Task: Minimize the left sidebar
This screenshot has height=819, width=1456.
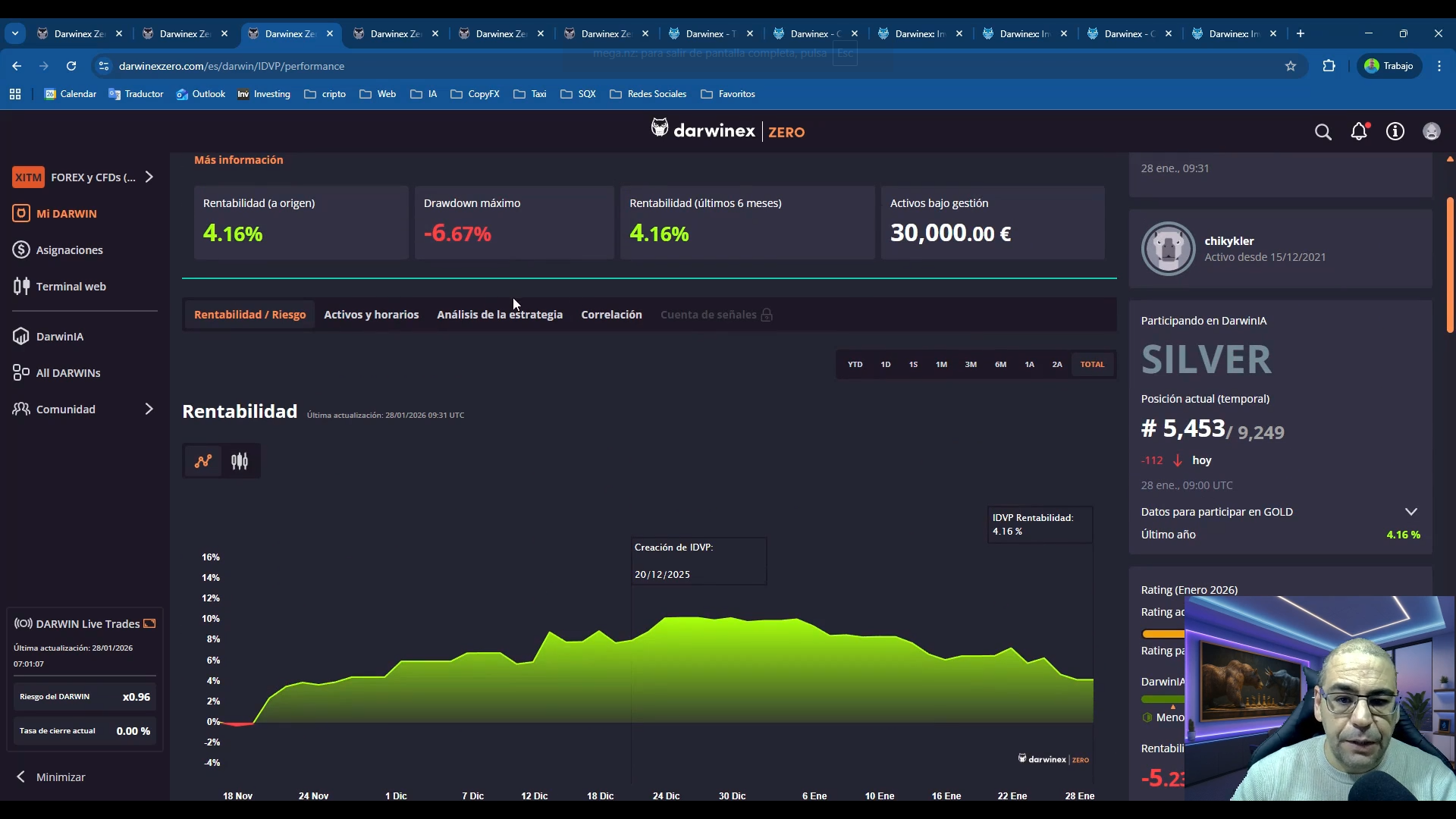Action: (x=51, y=777)
